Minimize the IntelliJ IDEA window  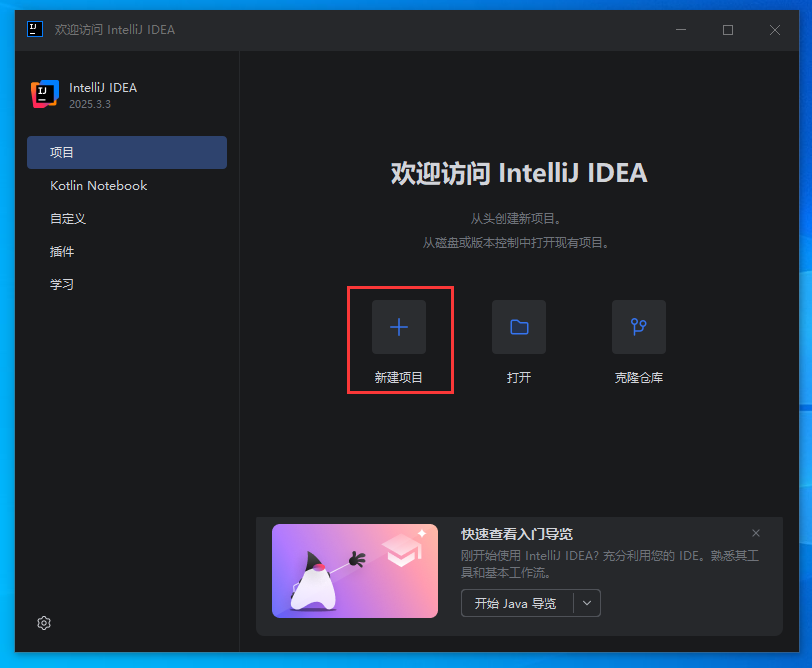(x=681, y=30)
